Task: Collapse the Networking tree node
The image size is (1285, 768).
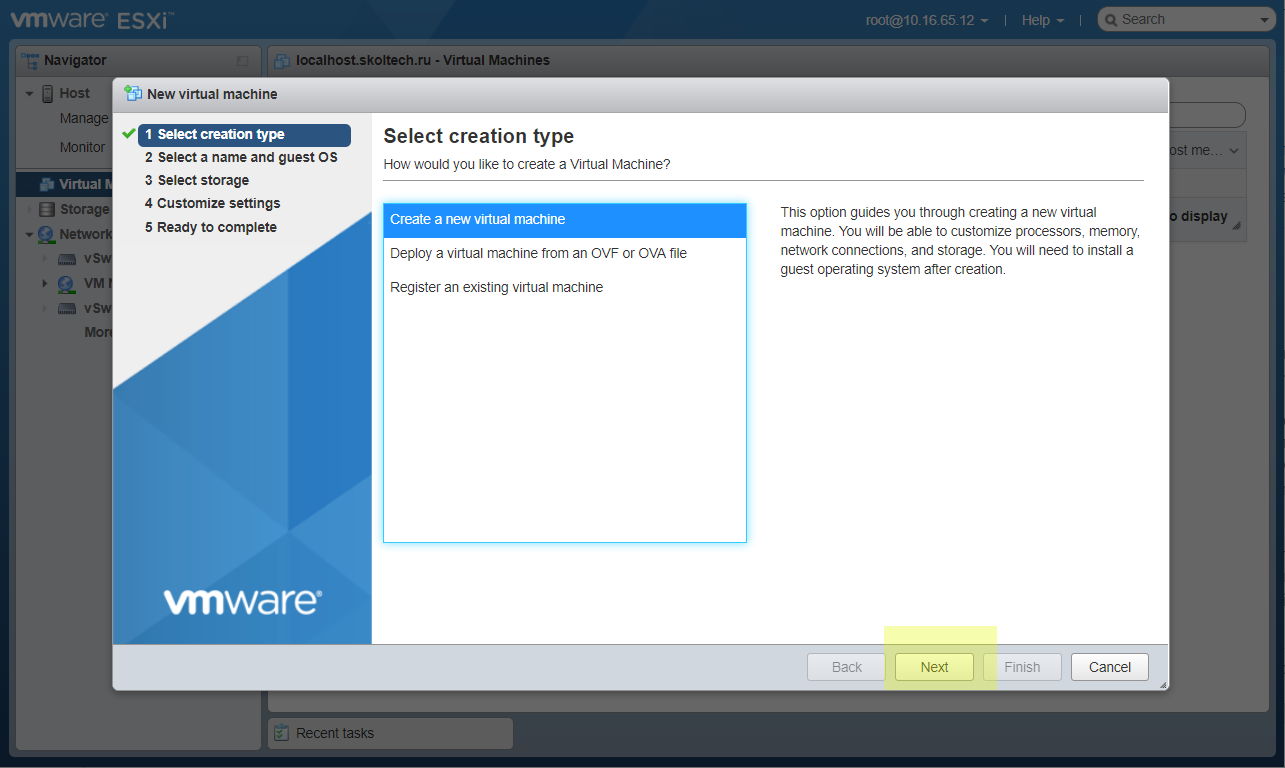Action: click(x=29, y=235)
